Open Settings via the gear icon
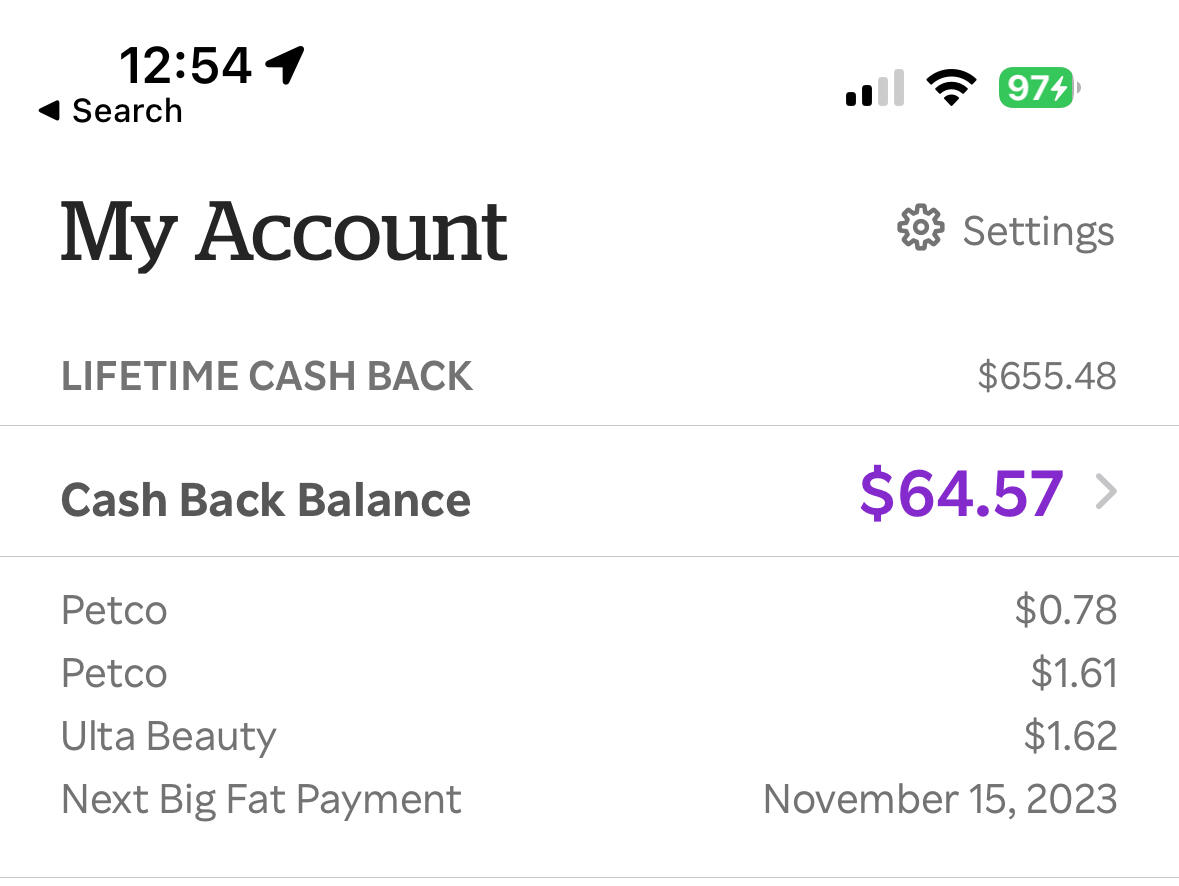 pos(920,227)
